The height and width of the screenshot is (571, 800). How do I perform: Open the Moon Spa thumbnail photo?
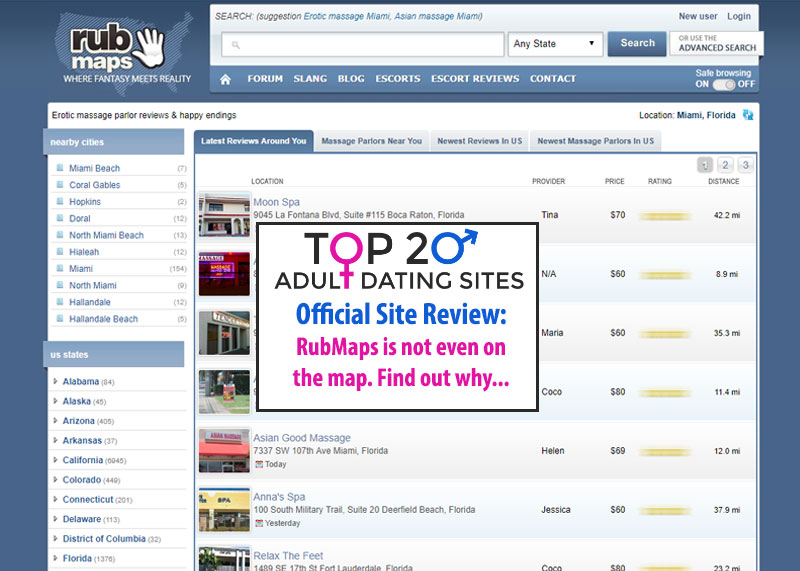coord(224,215)
